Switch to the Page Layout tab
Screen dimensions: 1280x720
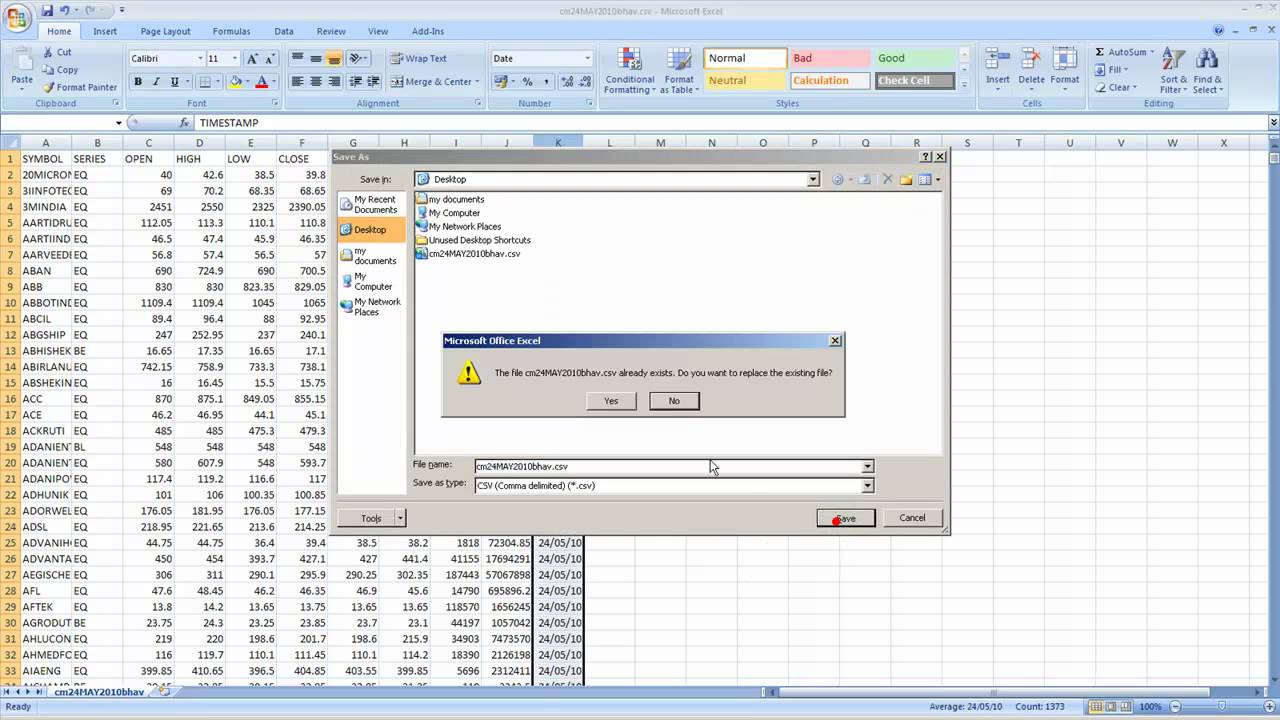pyautogui.click(x=165, y=32)
